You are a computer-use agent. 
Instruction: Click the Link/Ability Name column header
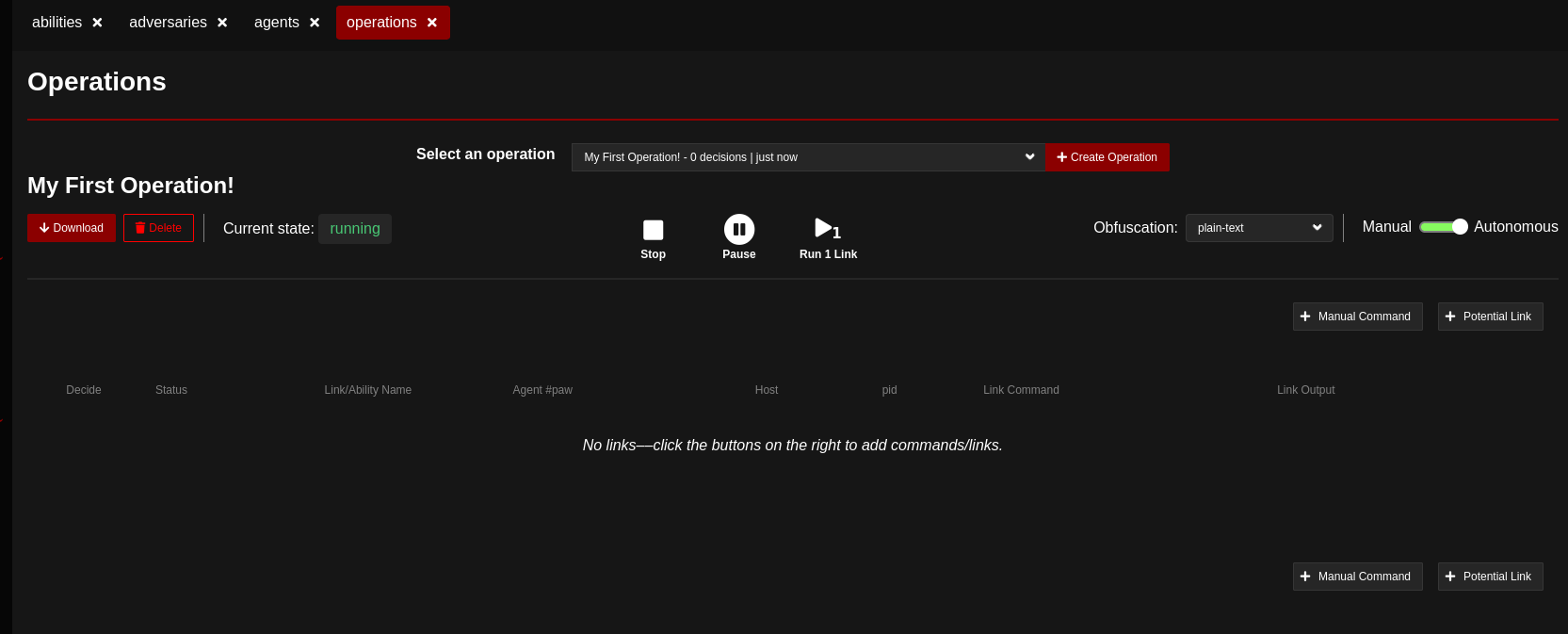tap(368, 390)
